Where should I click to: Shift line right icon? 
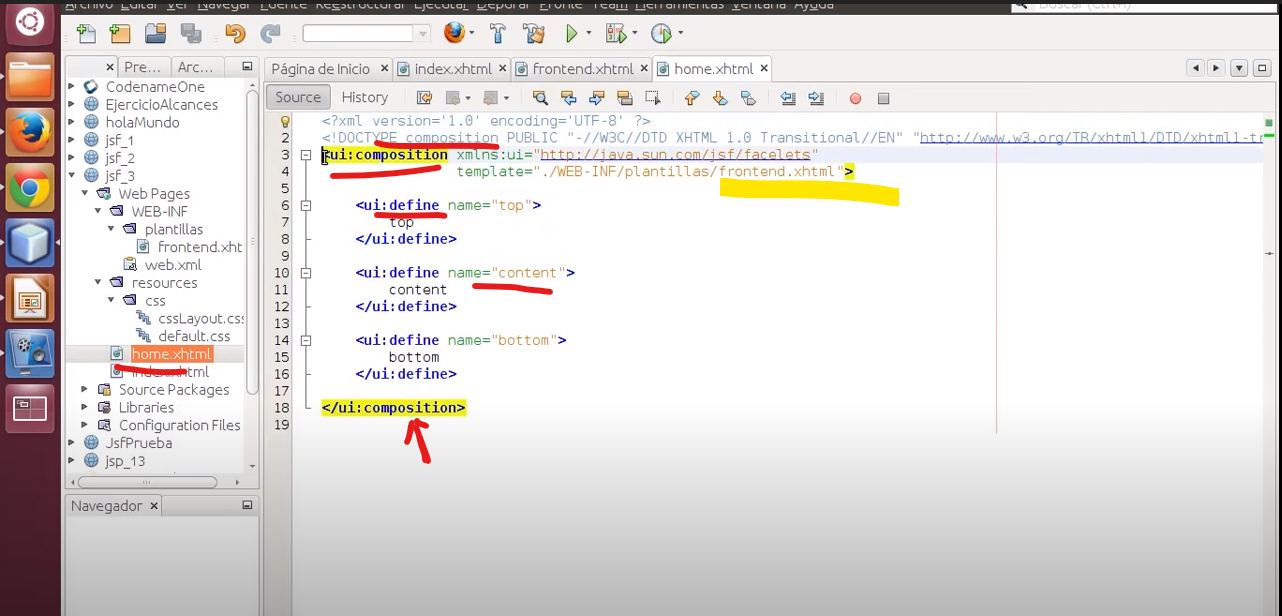(816, 98)
